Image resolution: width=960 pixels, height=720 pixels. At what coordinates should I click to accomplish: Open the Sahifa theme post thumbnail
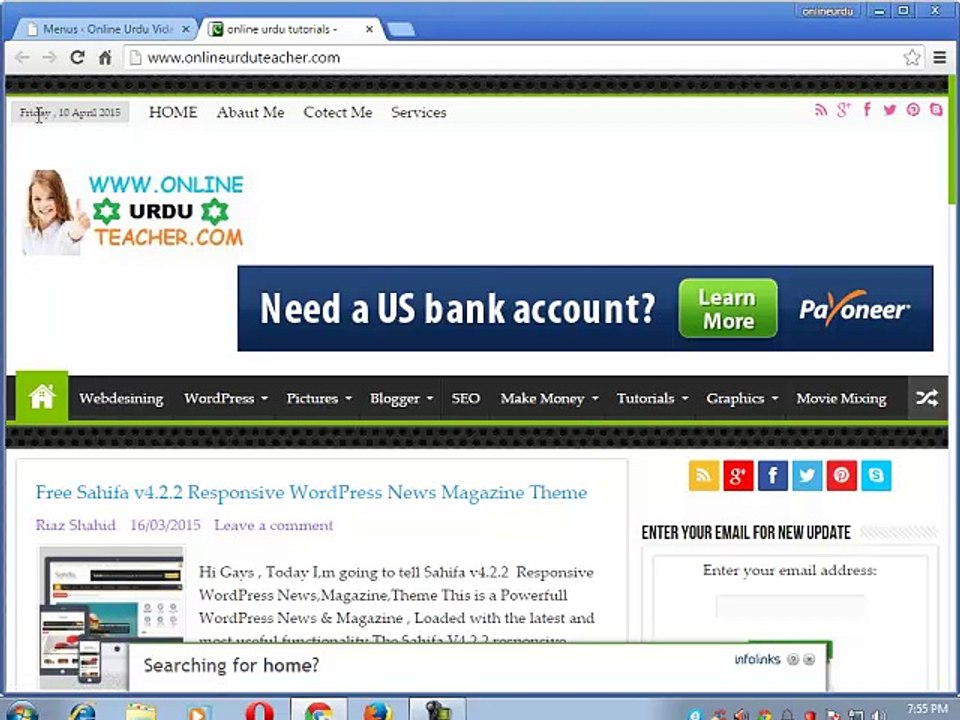pos(112,617)
